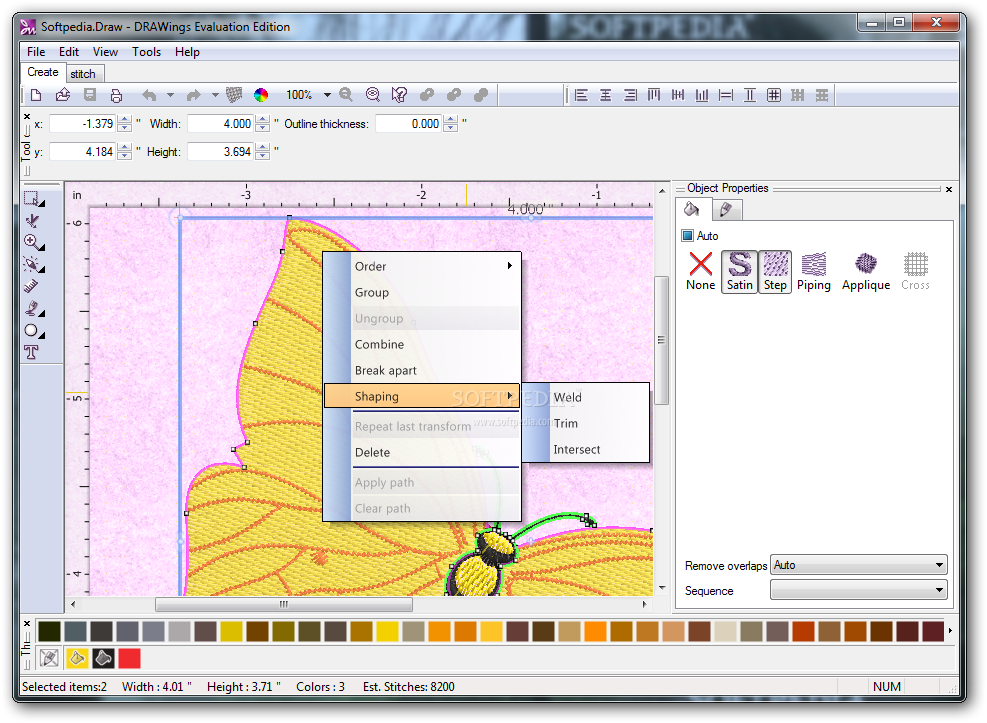Toggle the Satin stitch fill
The height and width of the screenshot is (723, 987).
click(x=740, y=271)
